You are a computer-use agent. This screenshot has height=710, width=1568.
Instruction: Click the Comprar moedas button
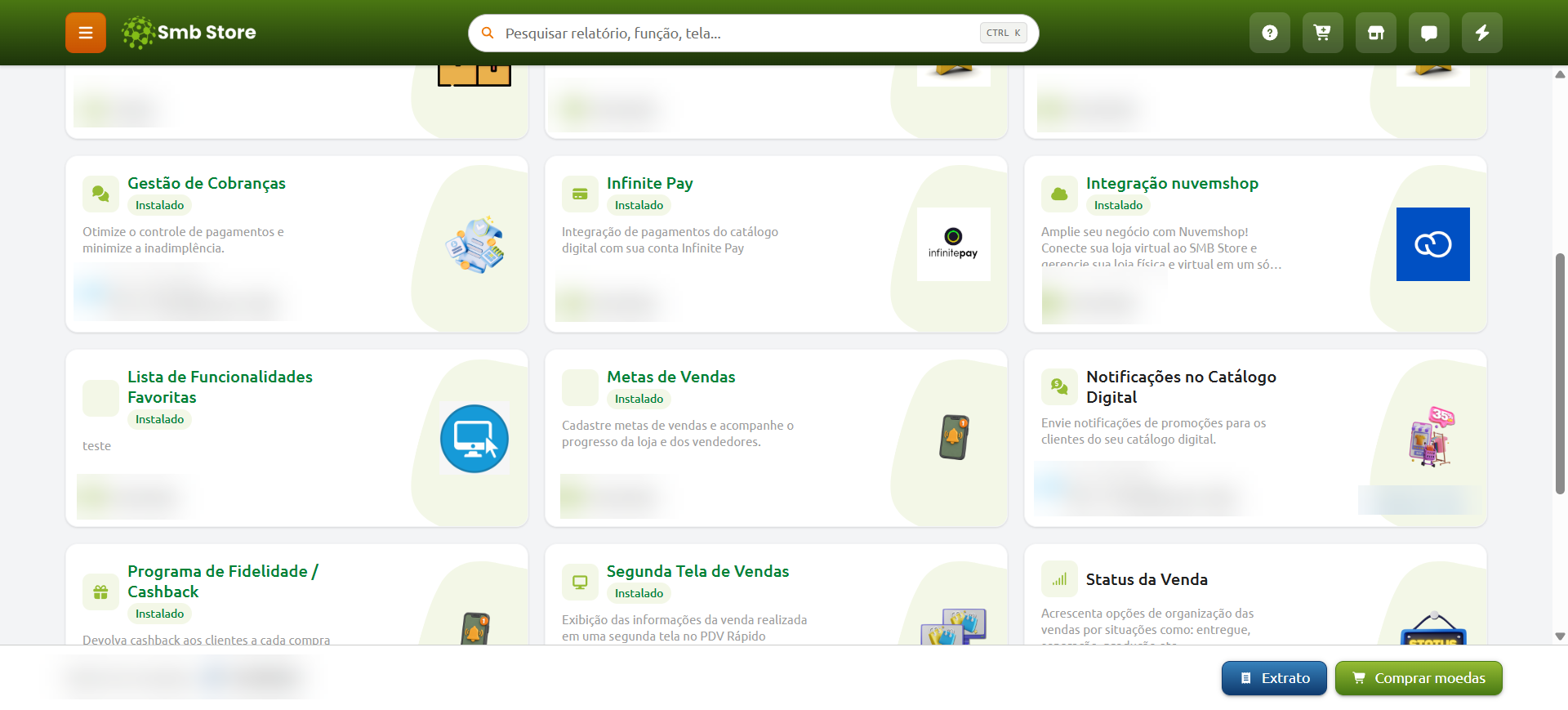click(x=1419, y=678)
